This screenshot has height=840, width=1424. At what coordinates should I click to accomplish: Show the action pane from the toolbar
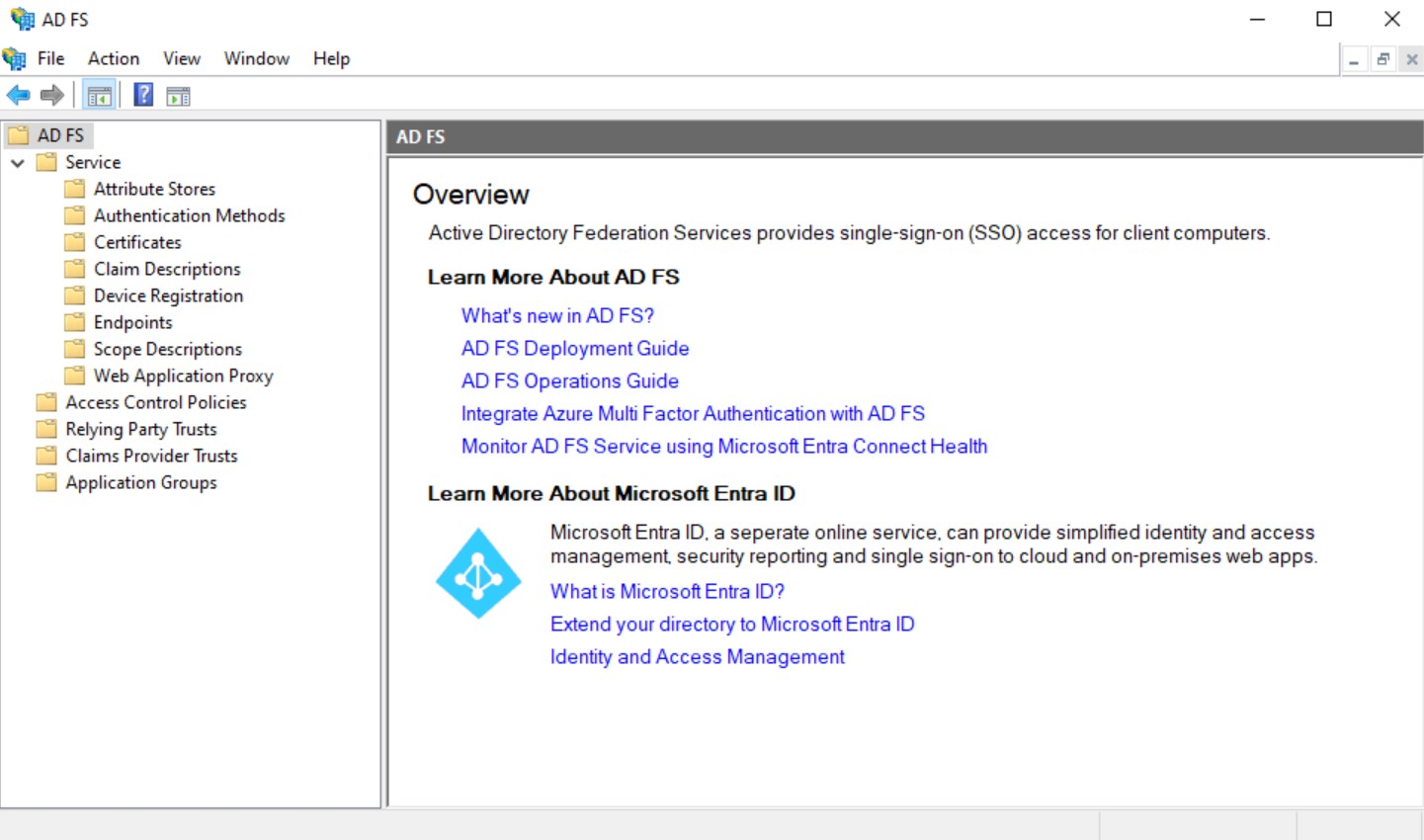tap(179, 95)
